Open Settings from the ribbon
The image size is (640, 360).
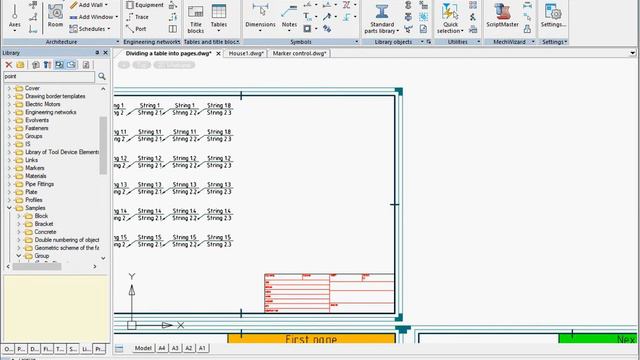[553, 16]
